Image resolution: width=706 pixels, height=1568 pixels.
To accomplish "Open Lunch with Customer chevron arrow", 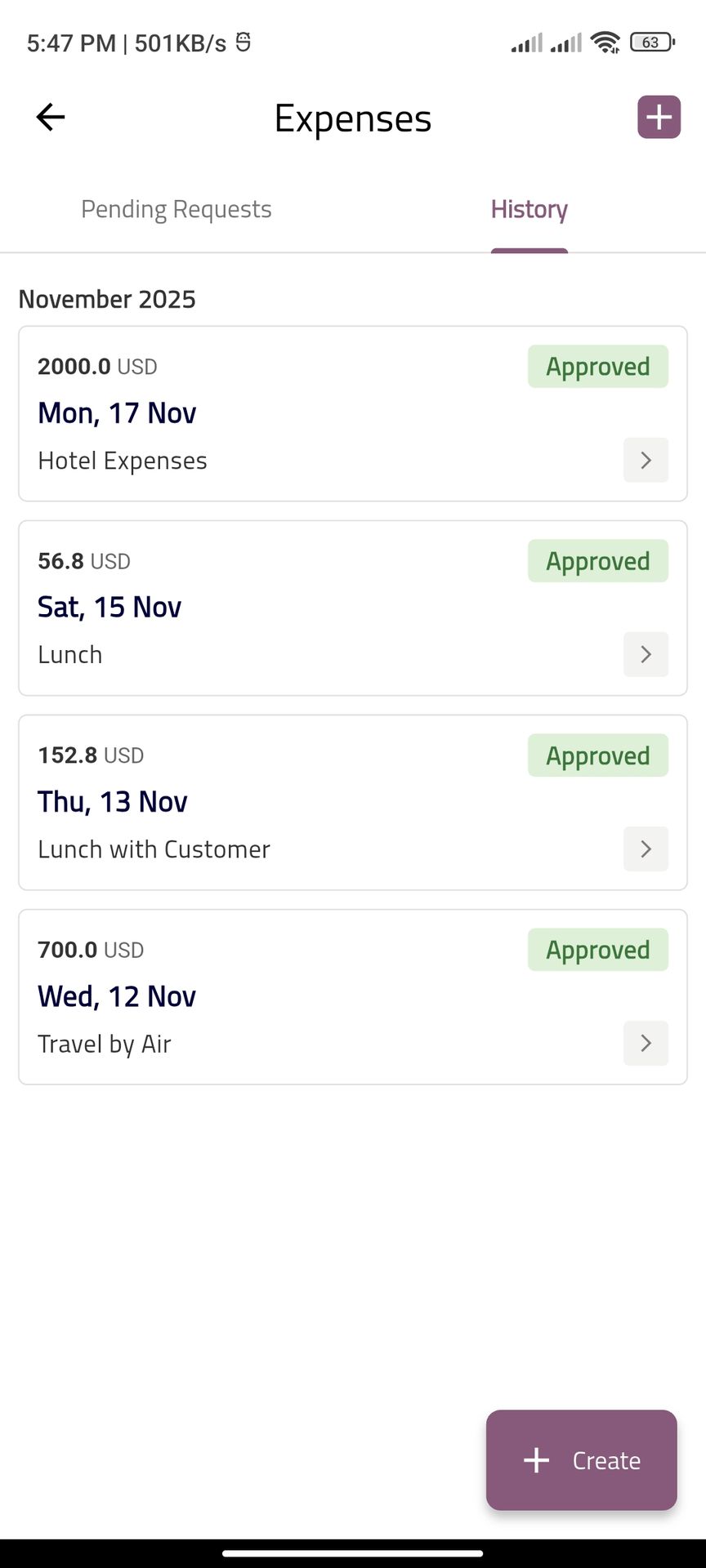I will tap(646, 849).
